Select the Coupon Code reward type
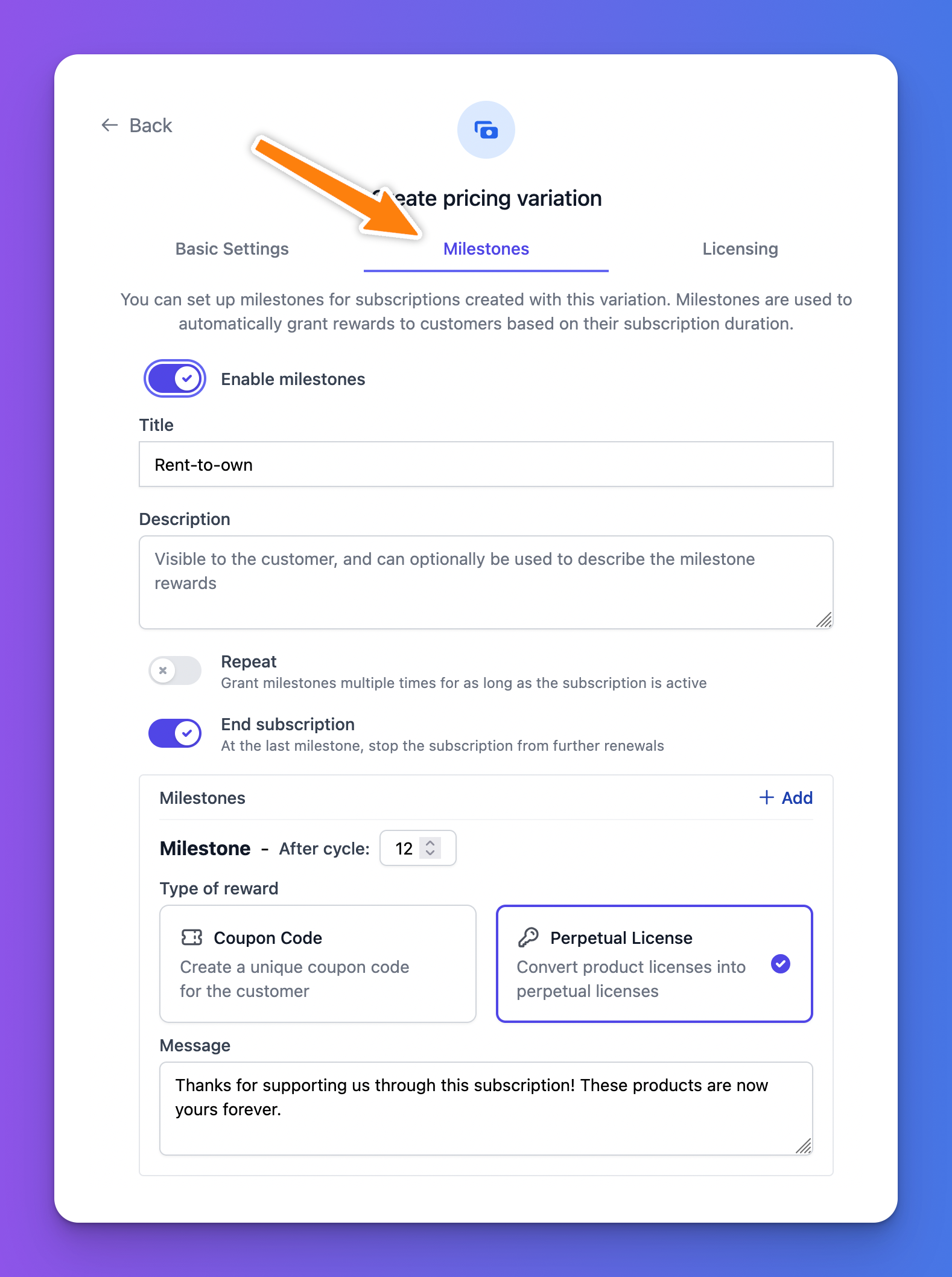The width and height of the screenshot is (952, 1277). [318, 964]
